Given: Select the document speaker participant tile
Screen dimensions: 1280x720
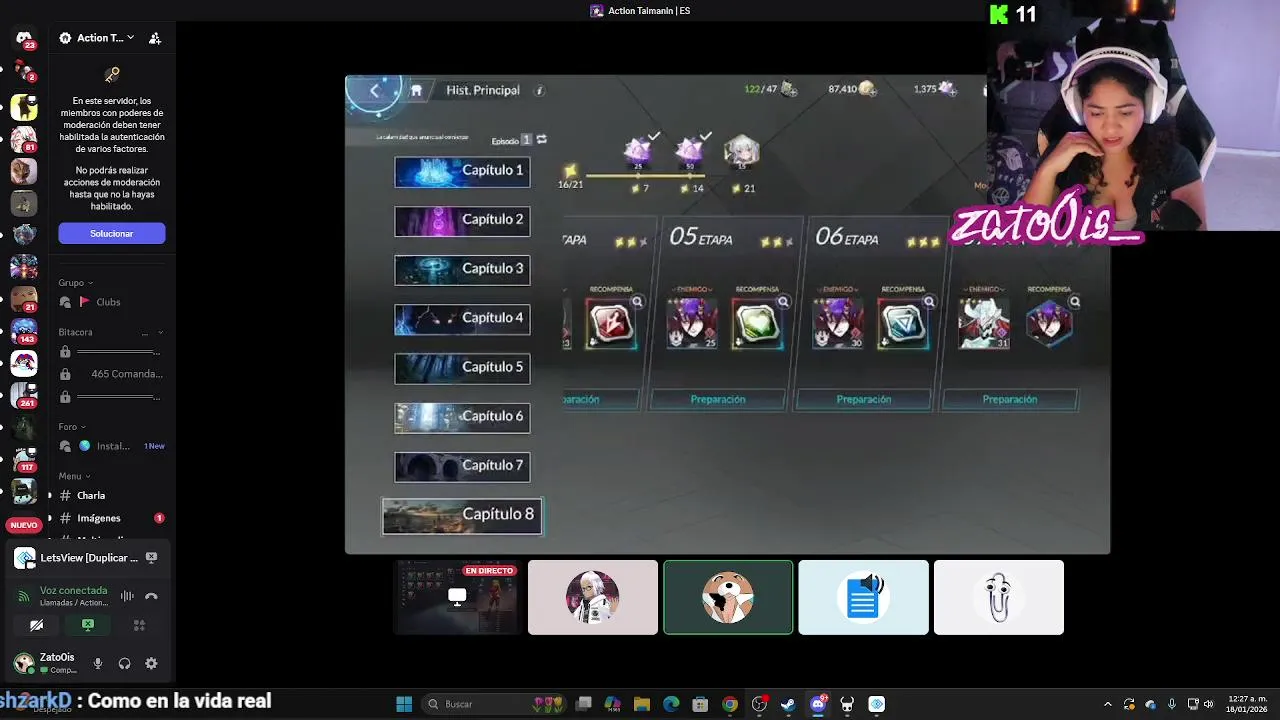Looking at the screenshot, I should pos(863,597).
